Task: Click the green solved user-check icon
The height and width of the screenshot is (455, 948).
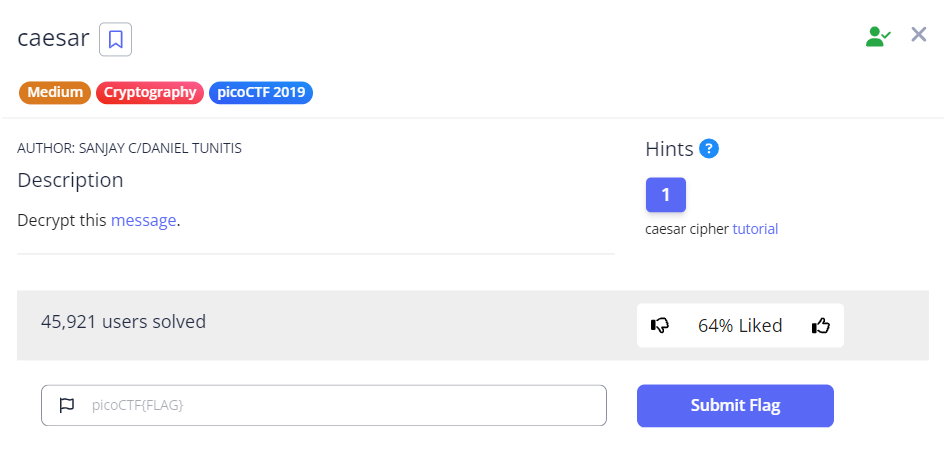Action: click(x=878, y=37)
